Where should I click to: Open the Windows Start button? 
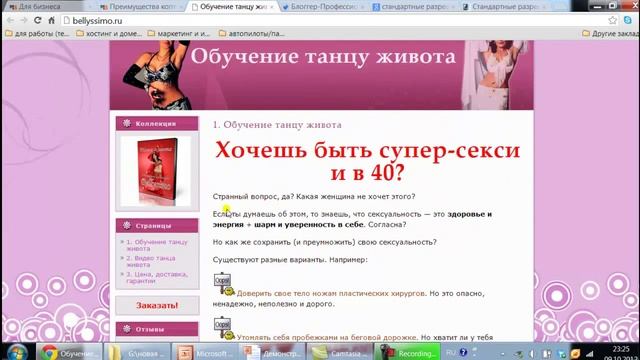point(17,352)
